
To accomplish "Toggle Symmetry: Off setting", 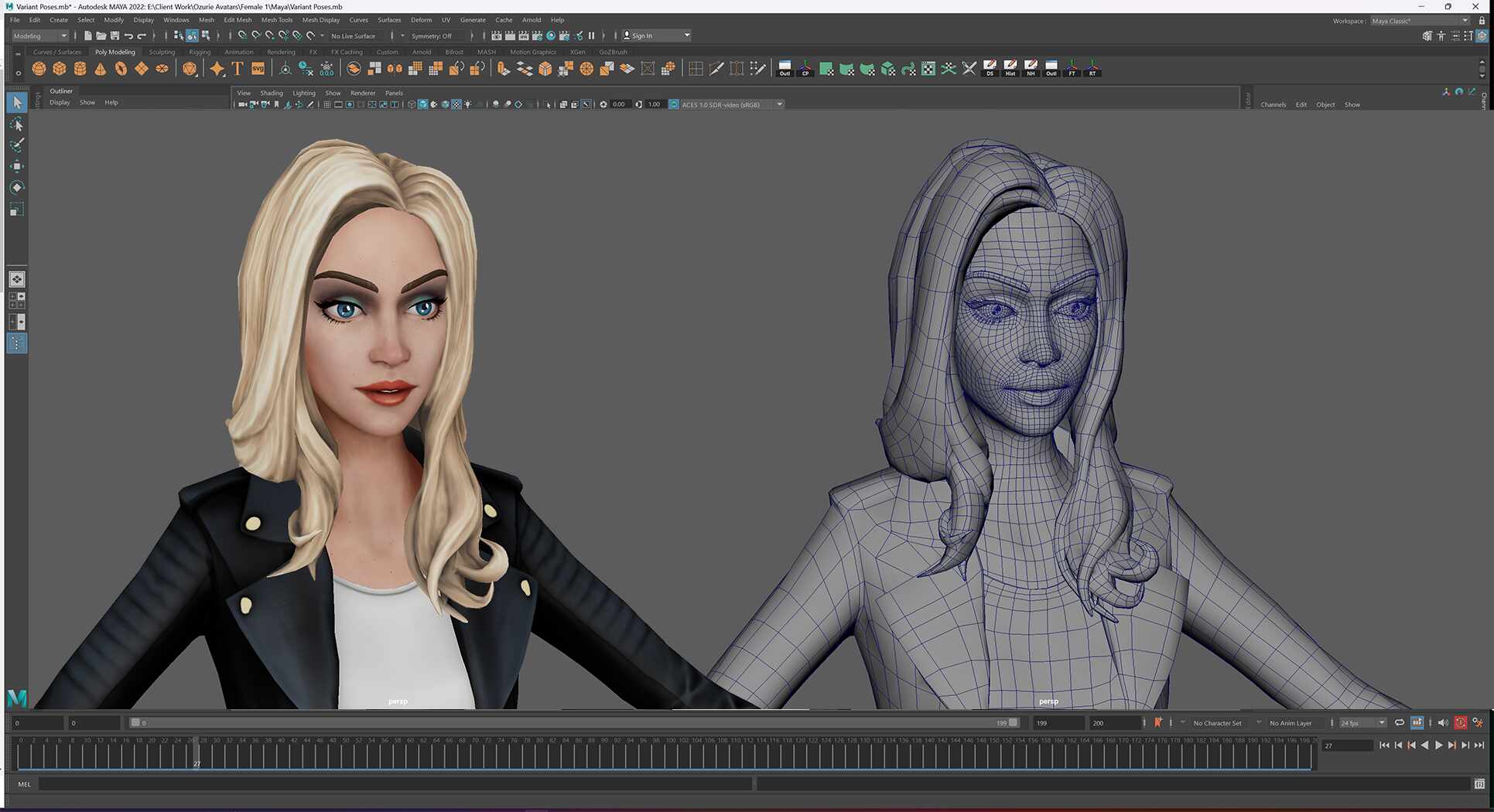I will 433,36.
